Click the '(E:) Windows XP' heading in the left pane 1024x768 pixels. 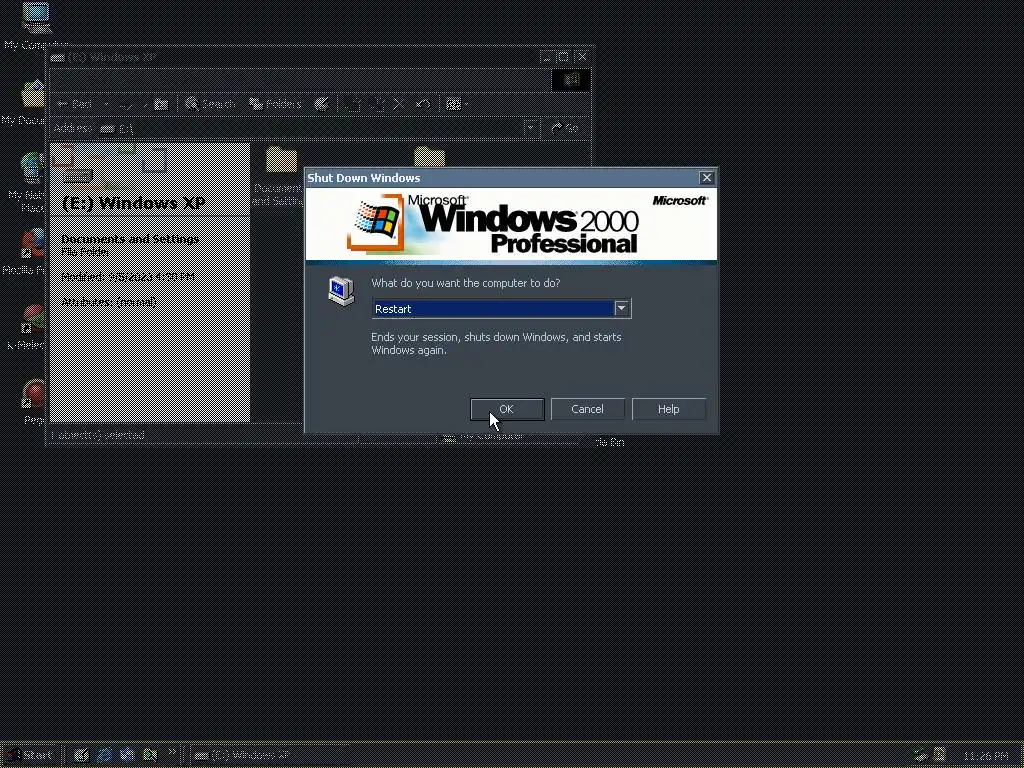(133, 203)
